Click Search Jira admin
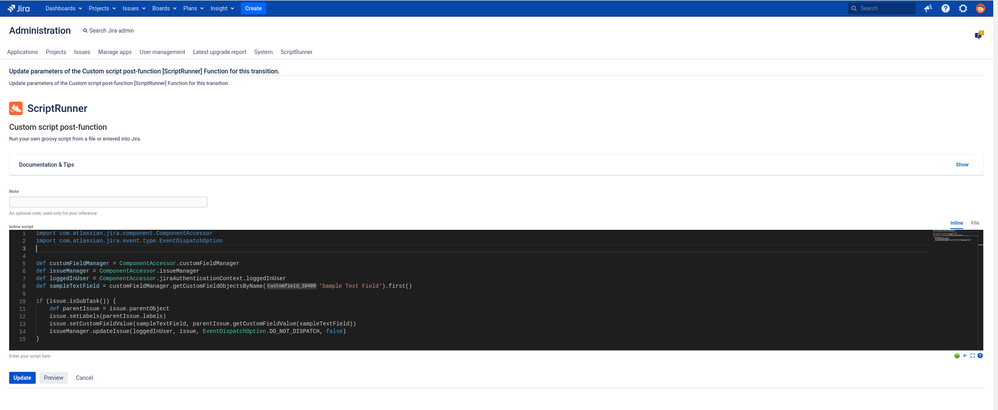This screenshot has height=410, width=998. coord(109,31)
